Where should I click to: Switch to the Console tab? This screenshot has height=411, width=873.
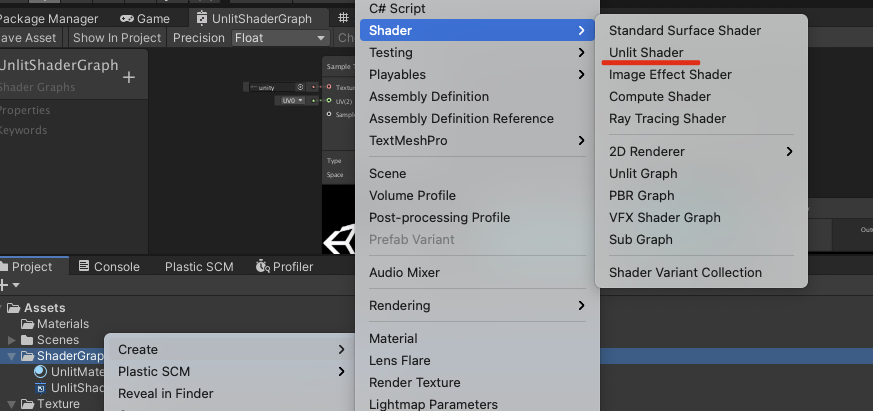tap(109, 267)
